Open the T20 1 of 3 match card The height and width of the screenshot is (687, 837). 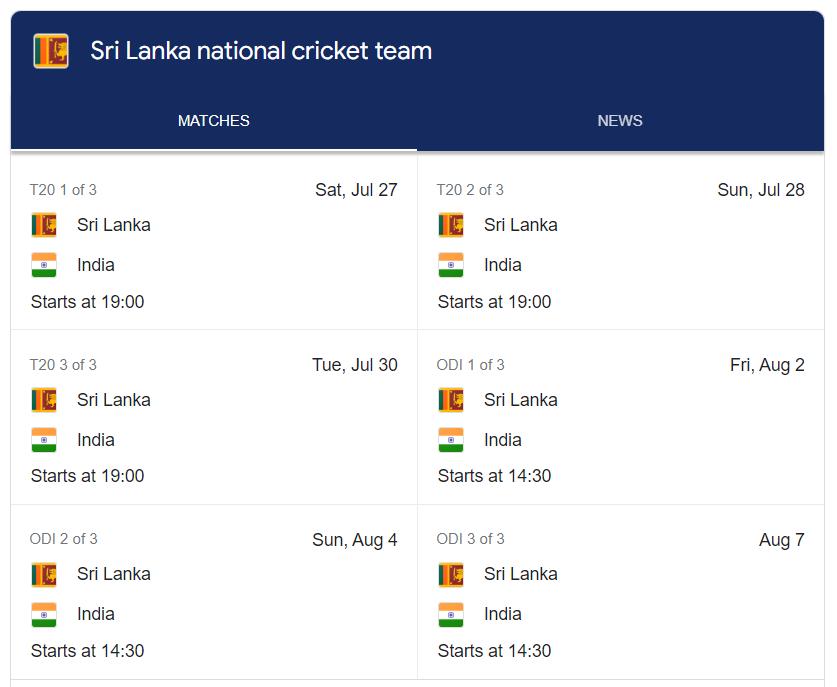[214, 242]
